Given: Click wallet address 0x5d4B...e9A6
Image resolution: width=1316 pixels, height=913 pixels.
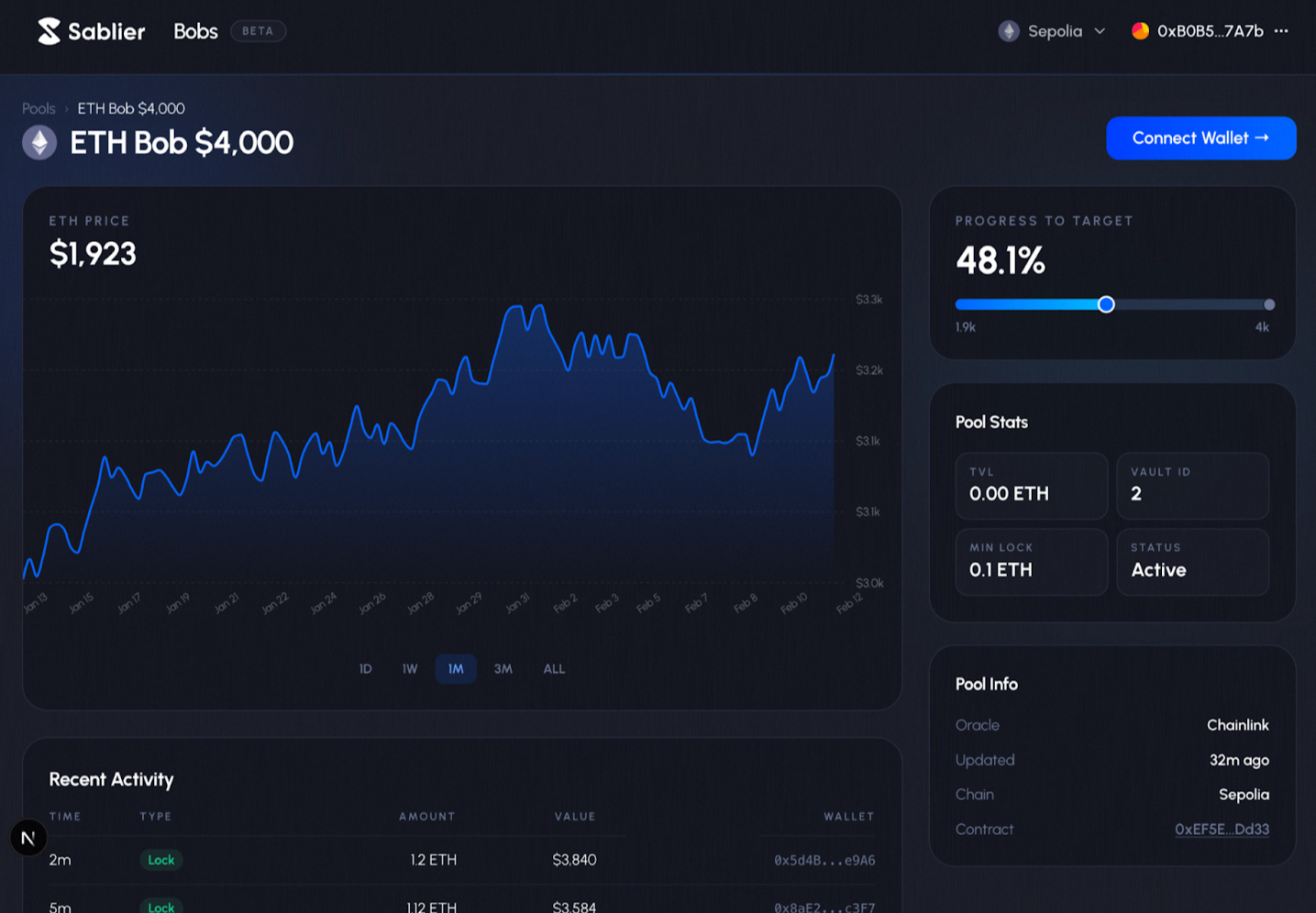Looking at the screenshot, I should (x=824, y=860).
